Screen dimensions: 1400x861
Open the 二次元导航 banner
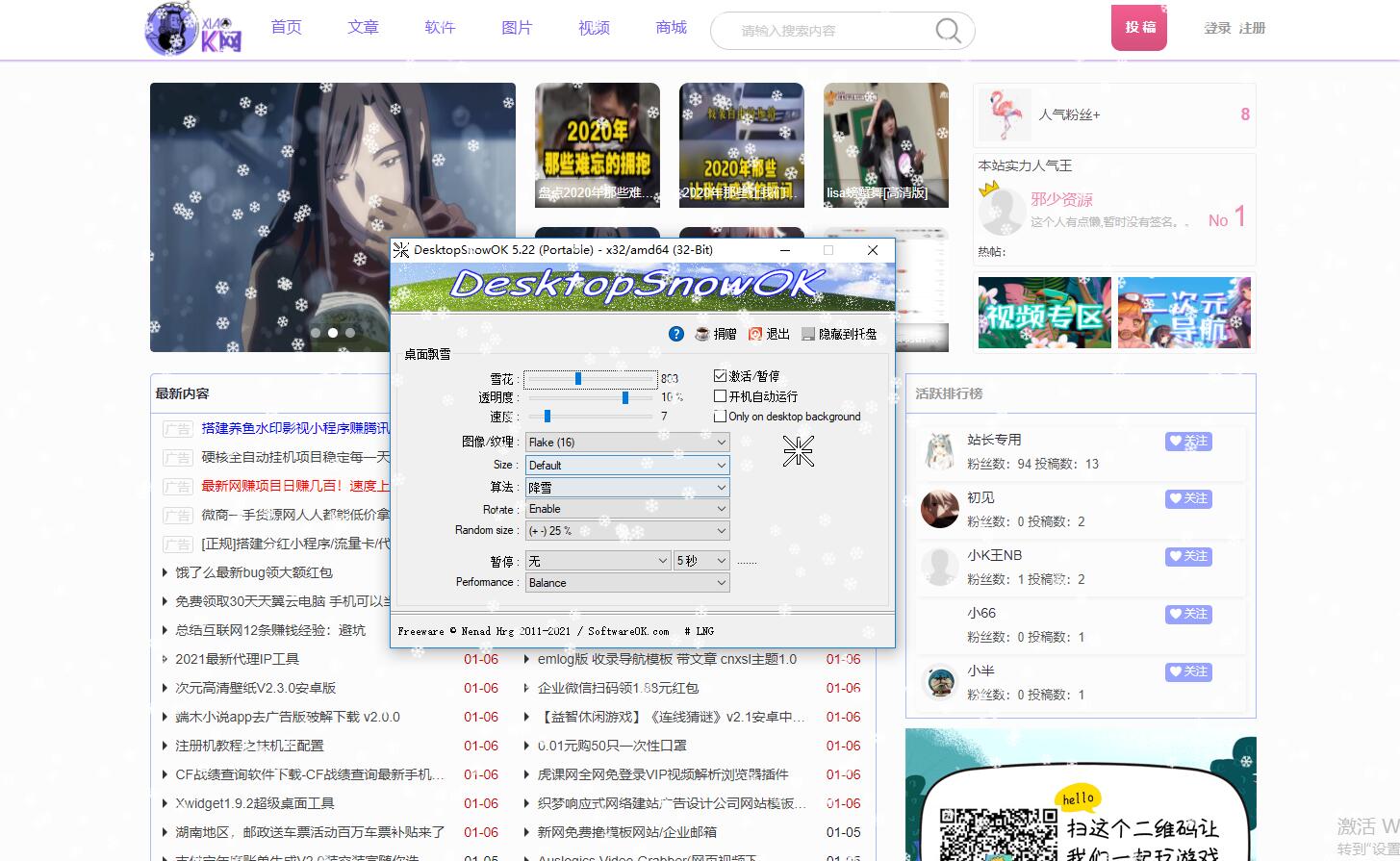(x=1184, y=313)
